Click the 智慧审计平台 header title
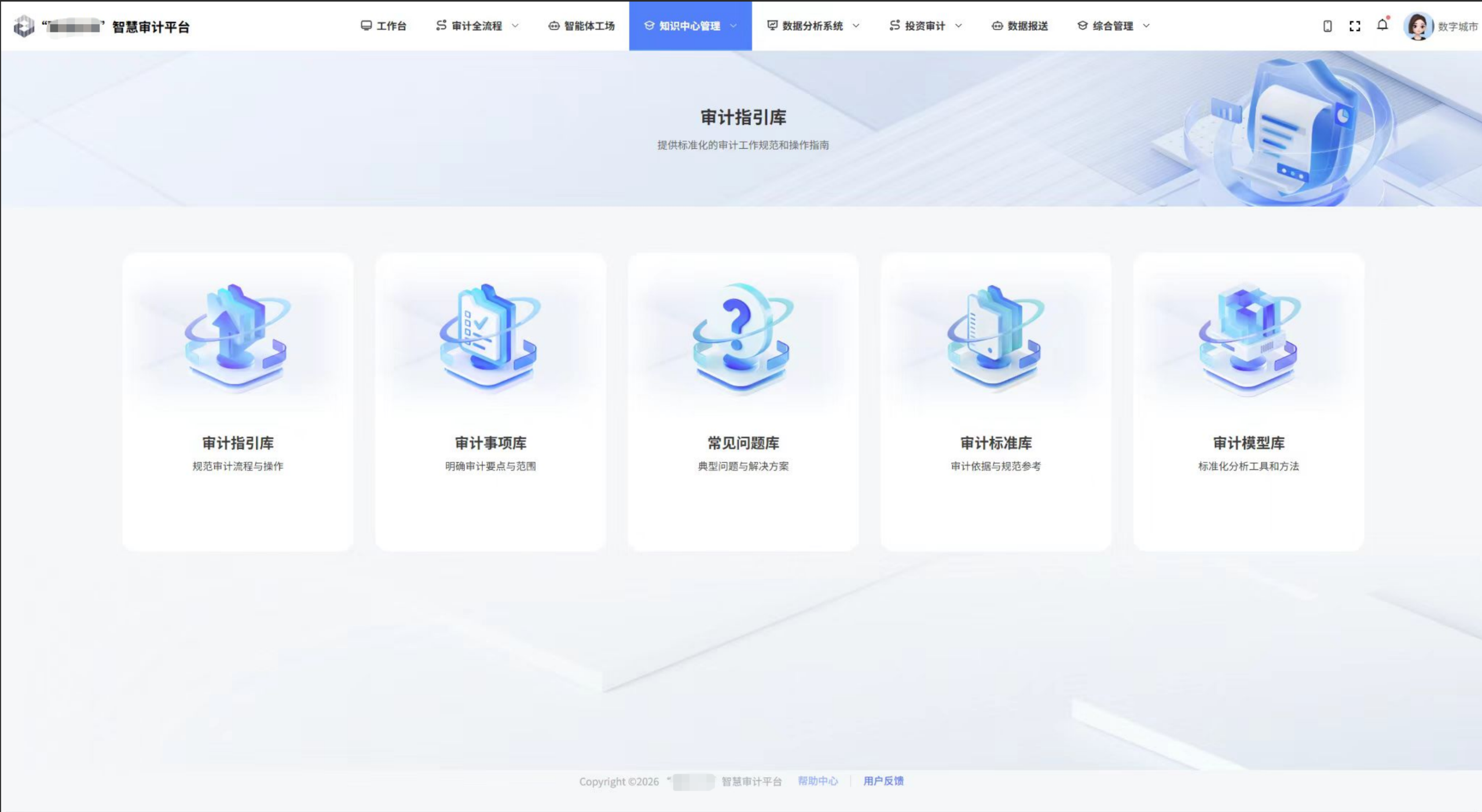Viewport: 1482px width, 812px height. pos(151,27)
